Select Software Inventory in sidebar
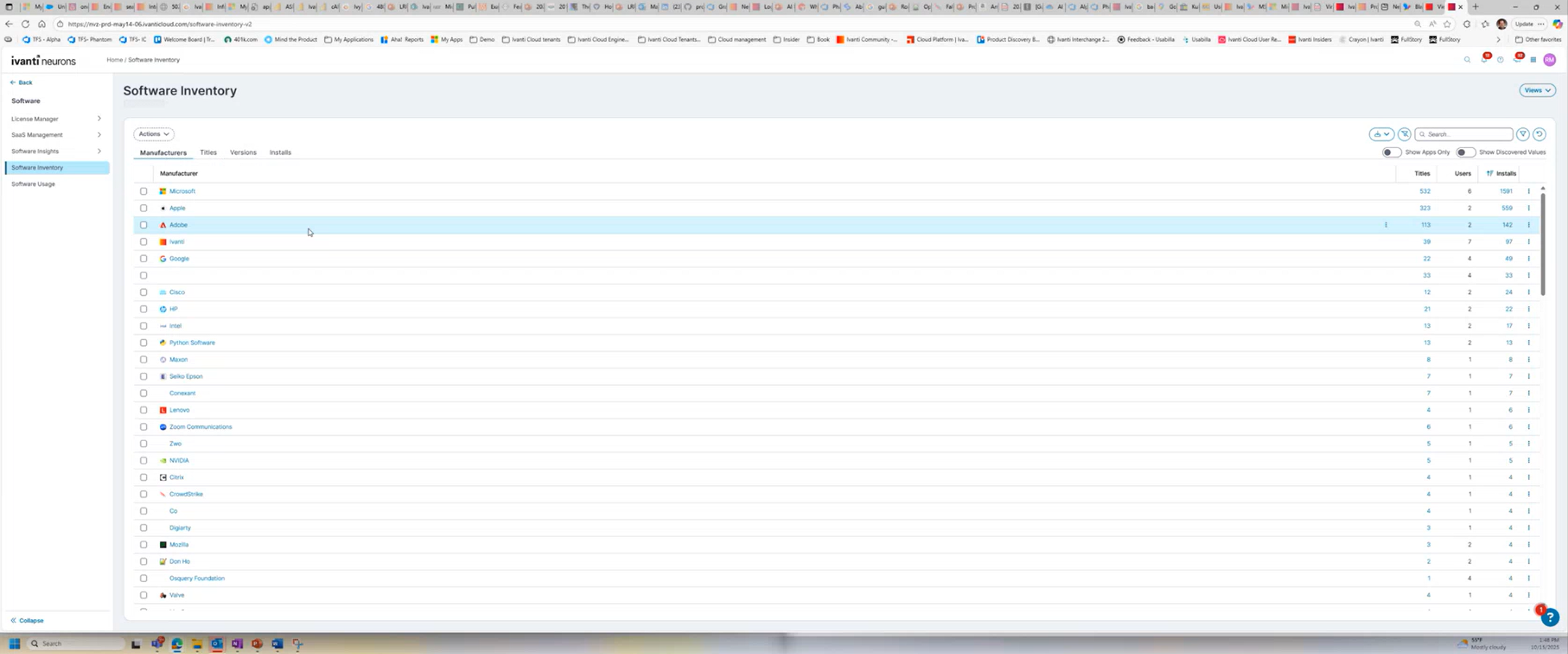This screenshot has width=1568, height=654. coord(57,168)
